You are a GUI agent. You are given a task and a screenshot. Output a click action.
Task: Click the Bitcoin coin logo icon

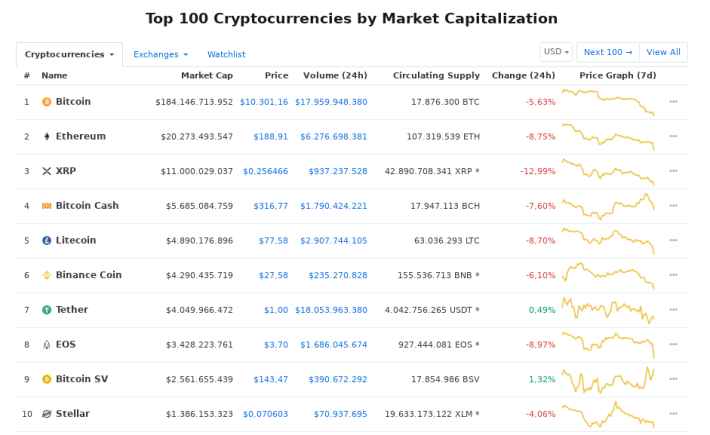pos(47,102)
